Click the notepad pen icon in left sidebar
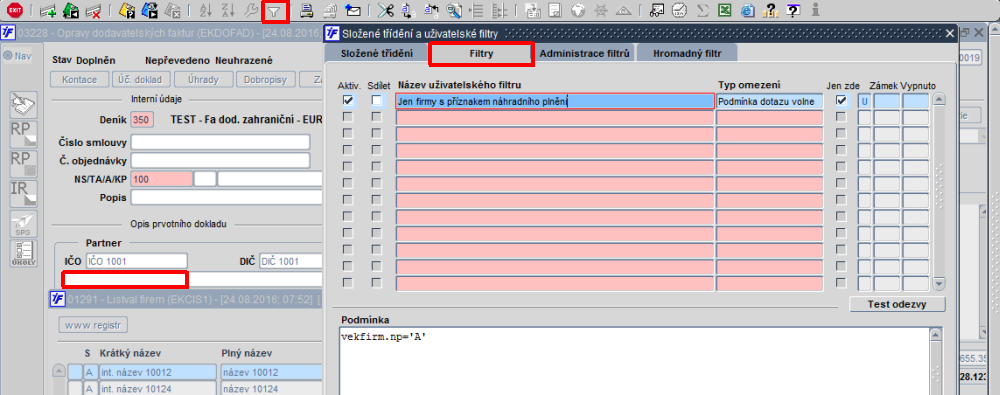The height and width of the screenshot is (395, 1000). (x=24, y=104)
